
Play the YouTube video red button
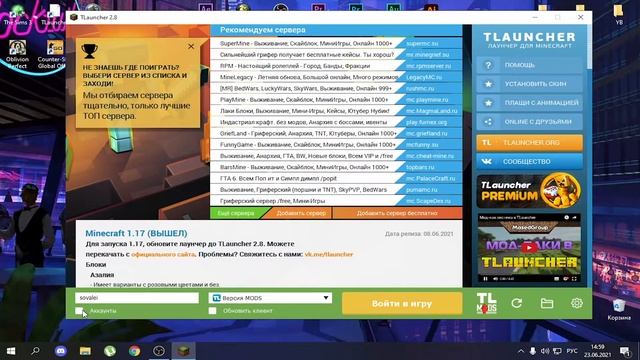click(x=529, y=247)
